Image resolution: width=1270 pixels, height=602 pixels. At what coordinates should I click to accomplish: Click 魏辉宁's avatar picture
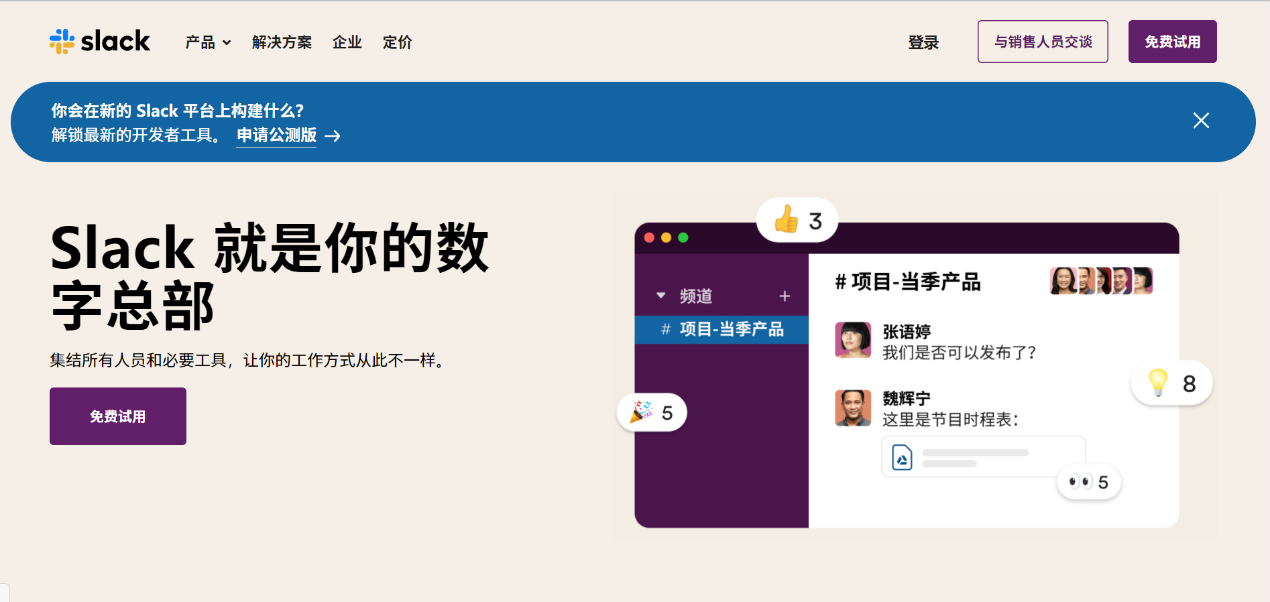(853, 408)
